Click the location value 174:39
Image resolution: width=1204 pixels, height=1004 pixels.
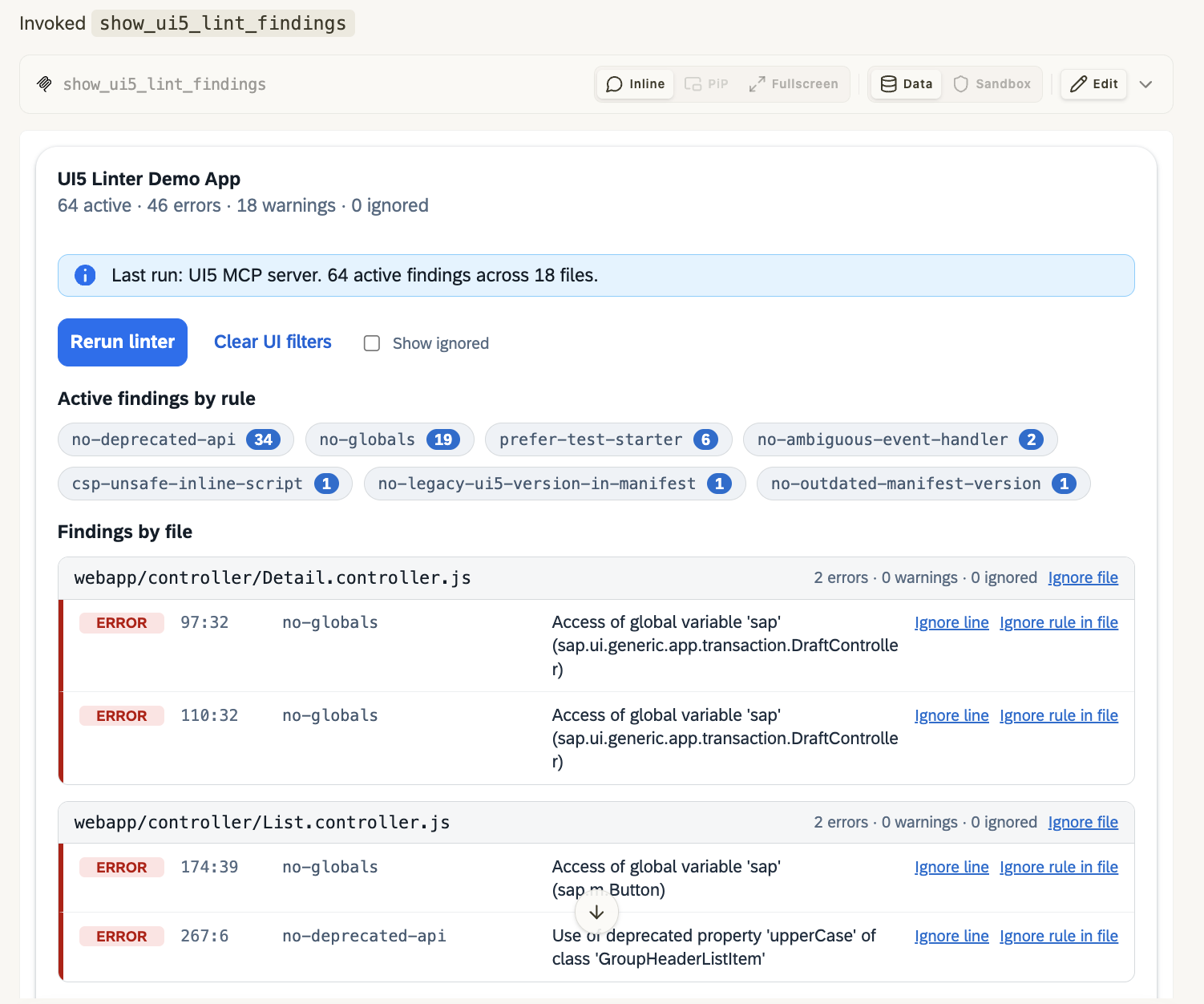pos(209,867)
